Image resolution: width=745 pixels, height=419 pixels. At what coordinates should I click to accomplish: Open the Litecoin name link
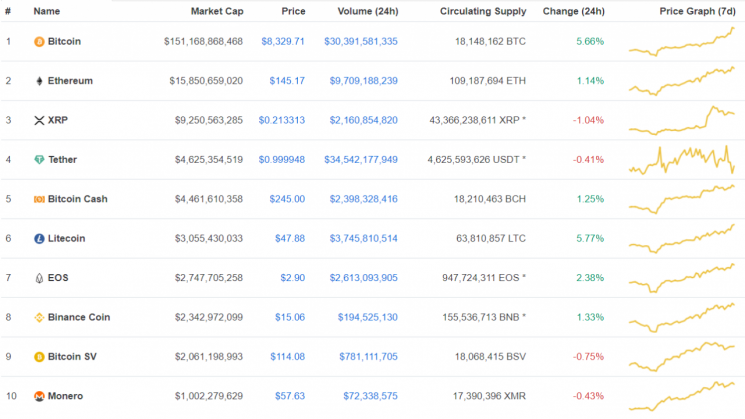click(67, 238)
